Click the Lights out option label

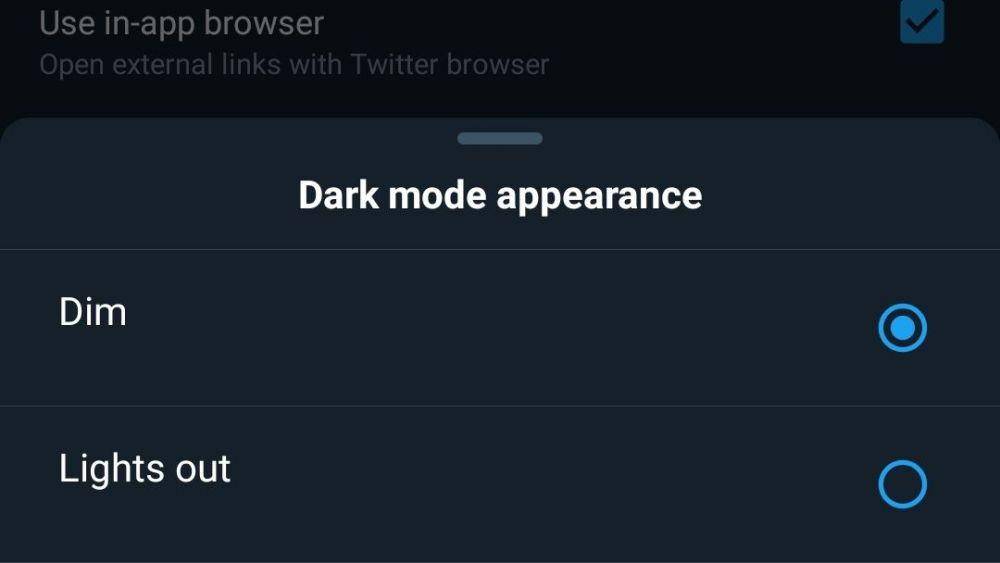click(x=145, y=469)
